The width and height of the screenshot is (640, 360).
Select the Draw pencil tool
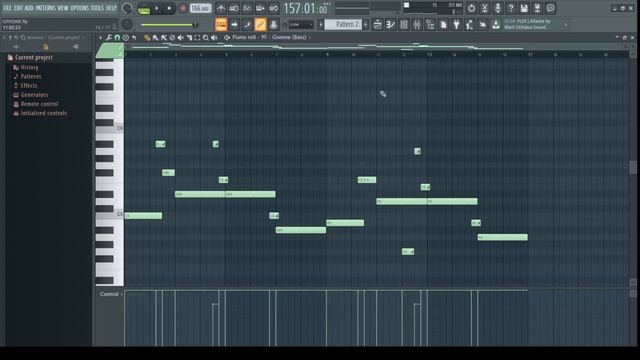tap(147, 38)
